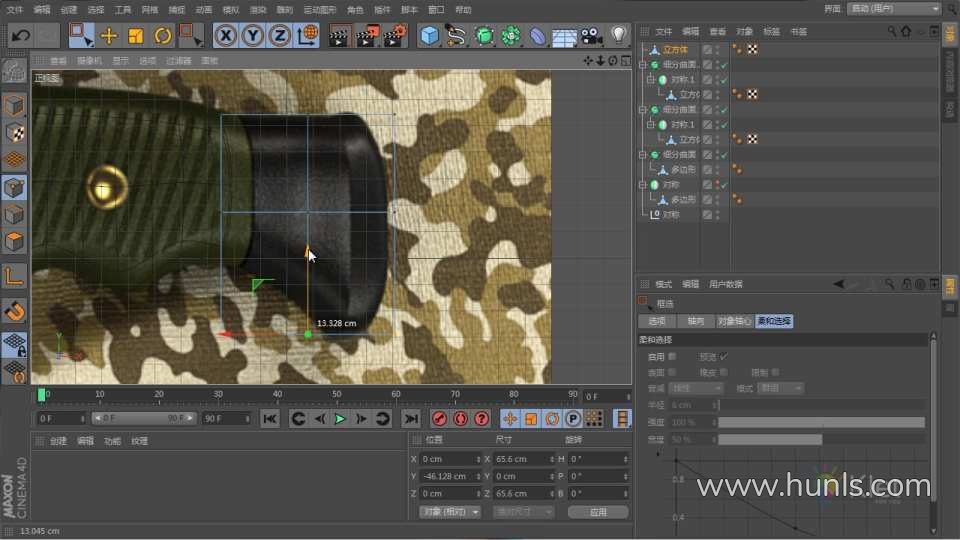
Task: Play the animation forward
Action: pos(340,419)
